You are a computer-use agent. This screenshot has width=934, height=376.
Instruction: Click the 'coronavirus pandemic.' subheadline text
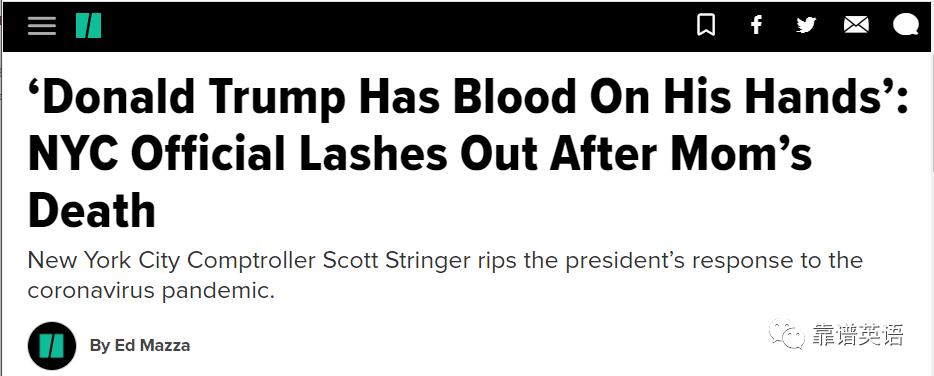coord(151,291)
